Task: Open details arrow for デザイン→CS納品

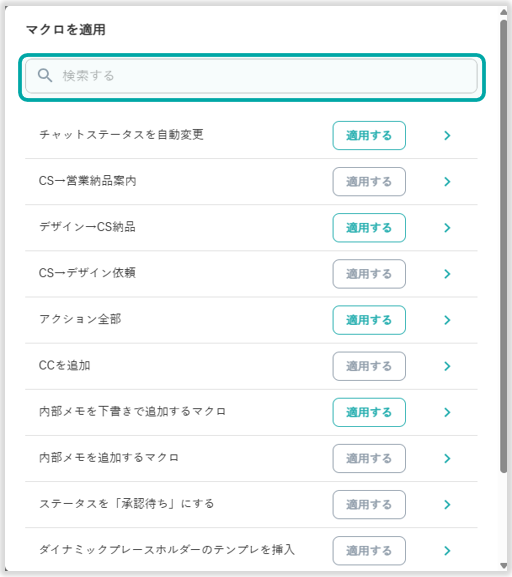Action: (x=447, y=228)
